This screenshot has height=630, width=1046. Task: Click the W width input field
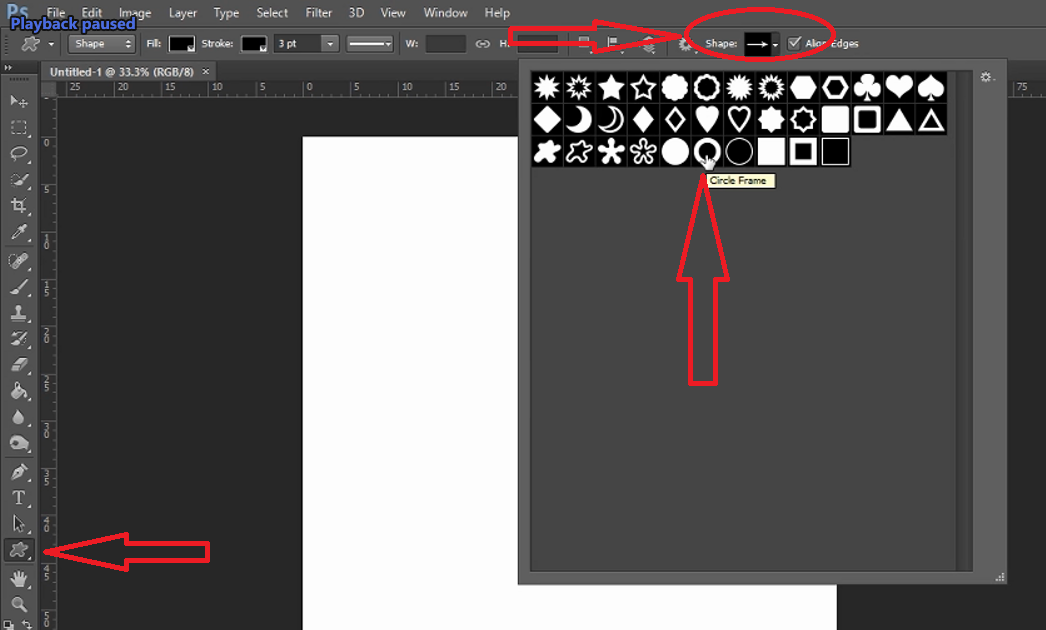coord(446,43)
